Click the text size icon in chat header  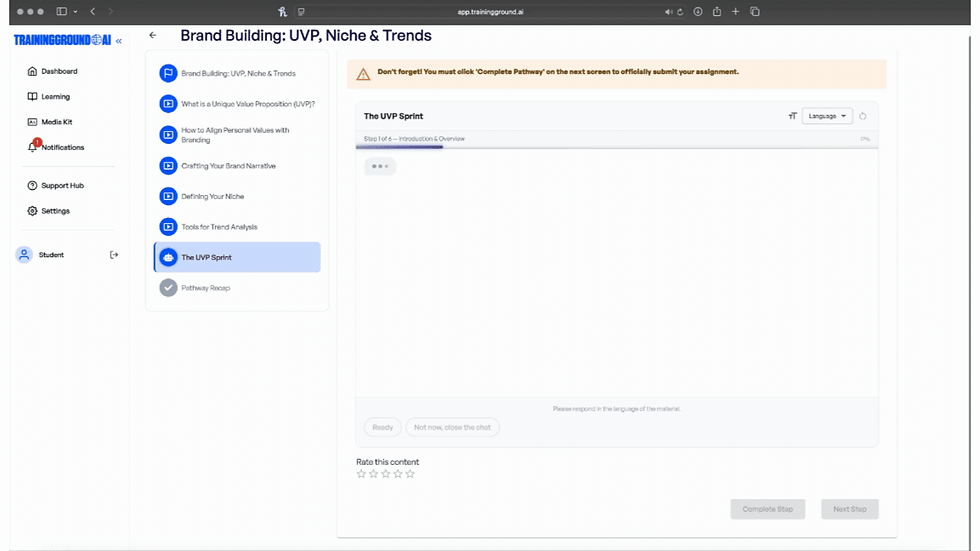(x=792, y=116)
